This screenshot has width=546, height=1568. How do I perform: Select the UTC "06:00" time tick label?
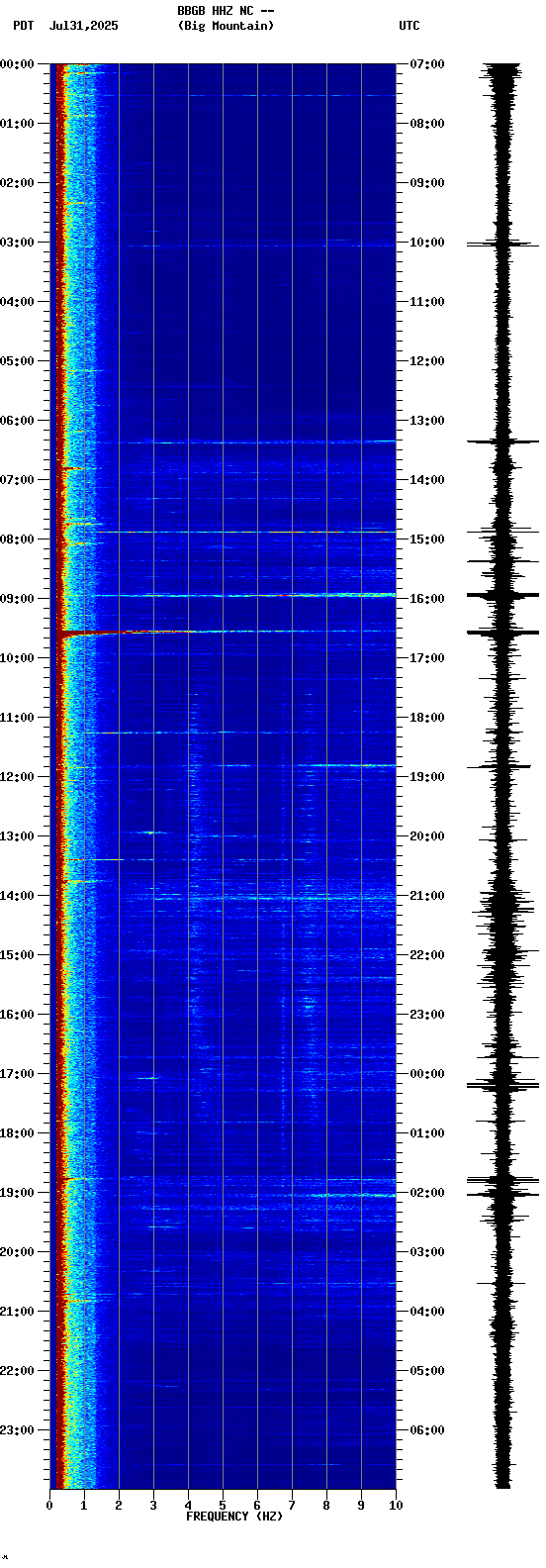pyautogui.click(x=427, y=1430)
